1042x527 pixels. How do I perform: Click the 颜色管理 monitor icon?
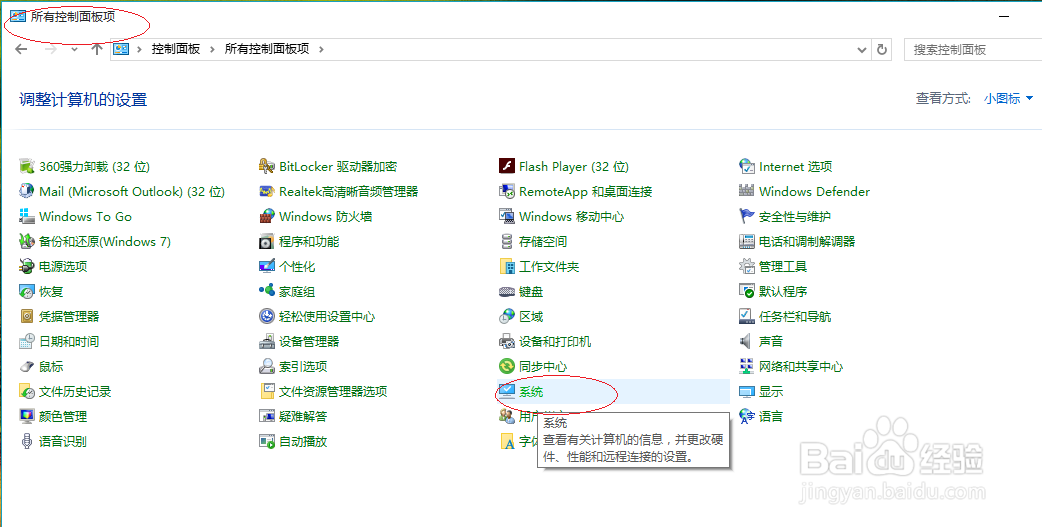(x=27, y=417)
